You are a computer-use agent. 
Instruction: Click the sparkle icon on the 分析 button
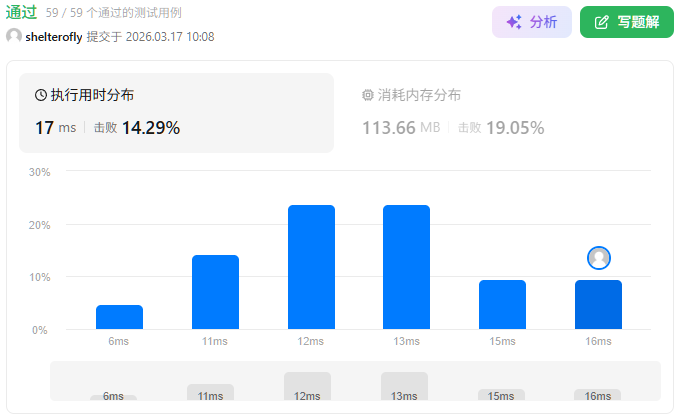tap(514, 22)
